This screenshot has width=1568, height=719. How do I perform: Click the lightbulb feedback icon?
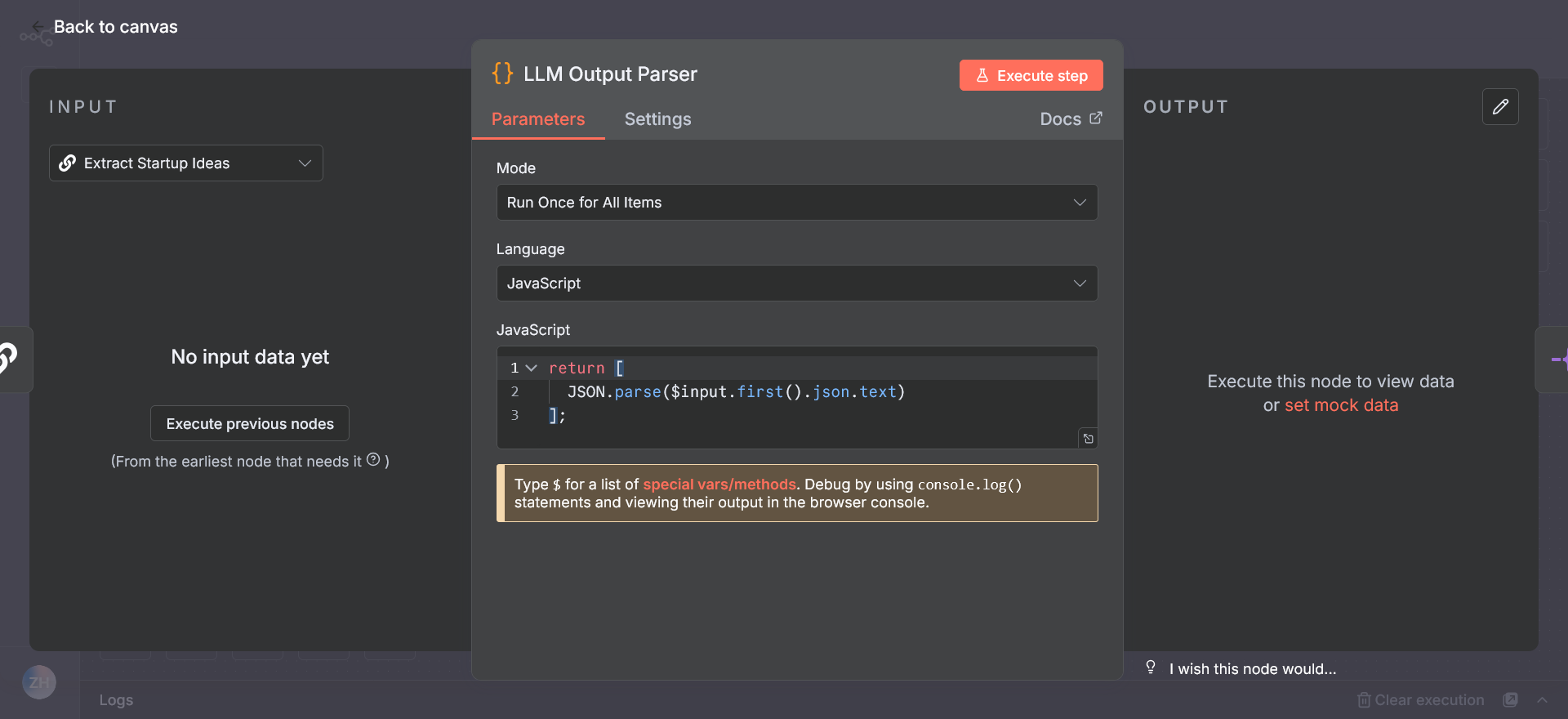pos(1151,668)
